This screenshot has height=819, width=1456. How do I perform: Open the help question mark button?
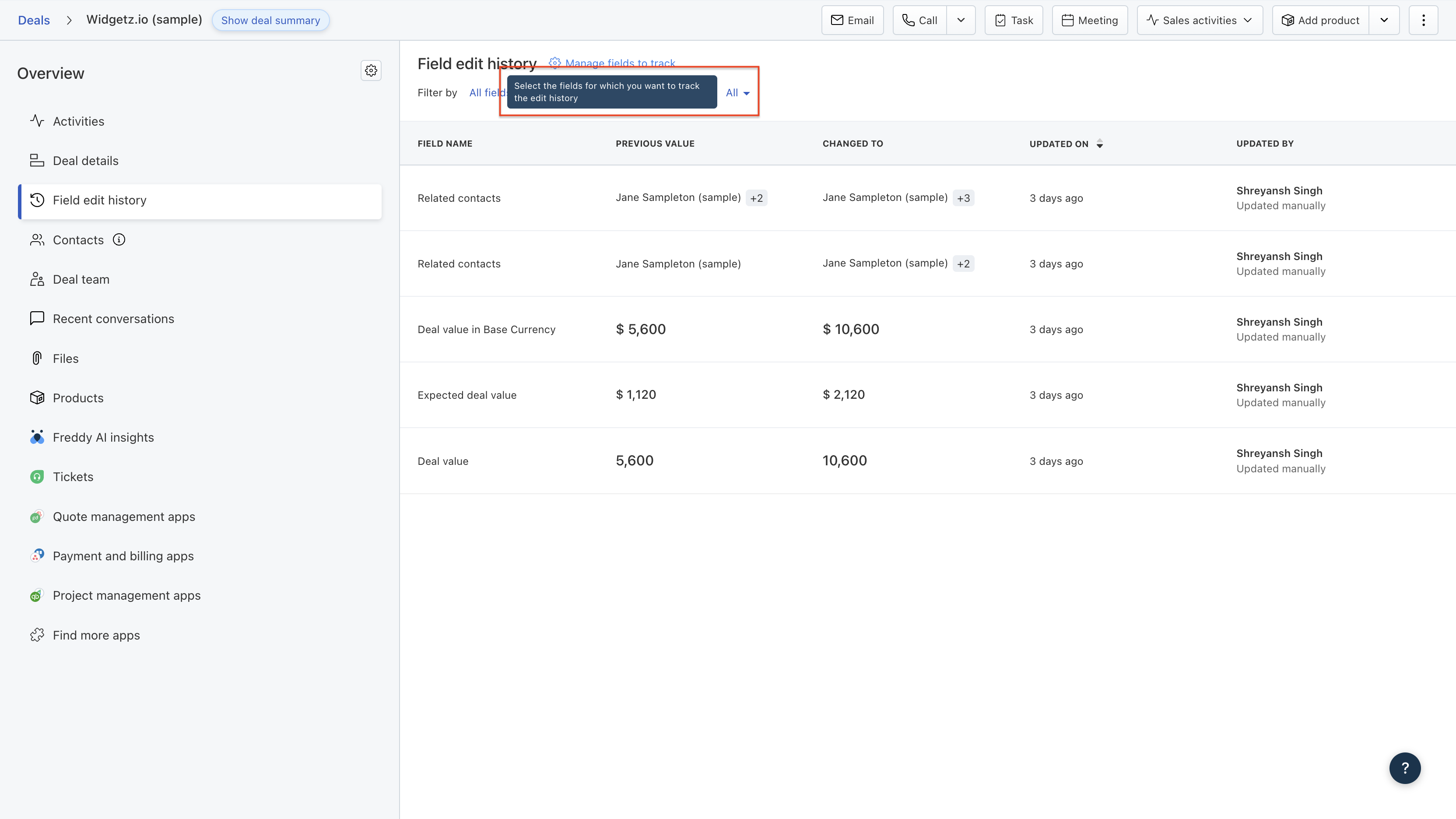point(1404,767)
